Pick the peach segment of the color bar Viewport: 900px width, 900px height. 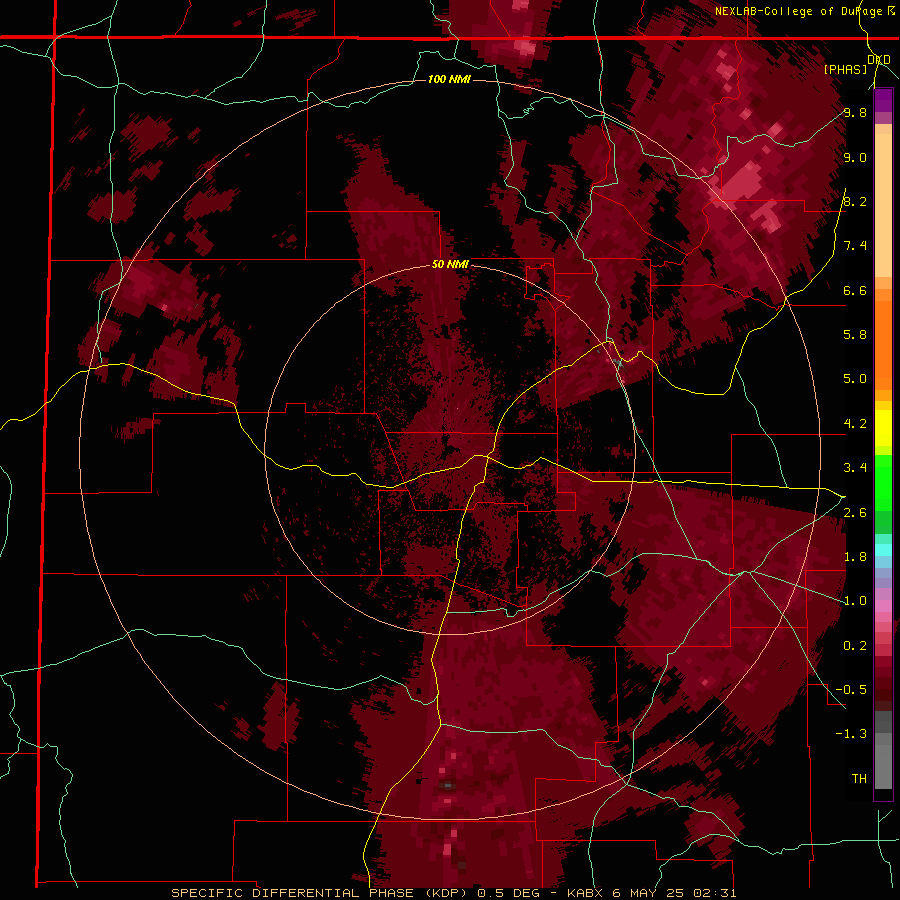[x=883, y=205]
